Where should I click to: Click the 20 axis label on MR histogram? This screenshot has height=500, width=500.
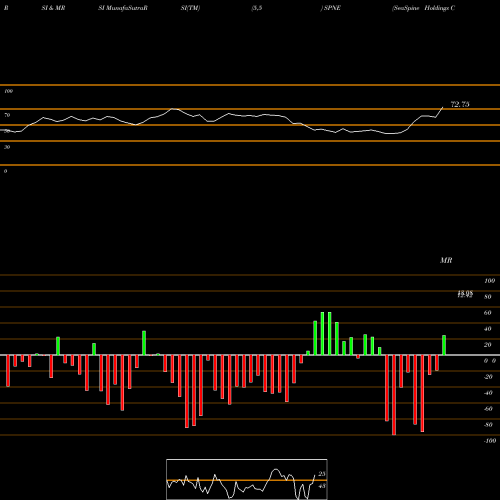(x=488, y=345)
